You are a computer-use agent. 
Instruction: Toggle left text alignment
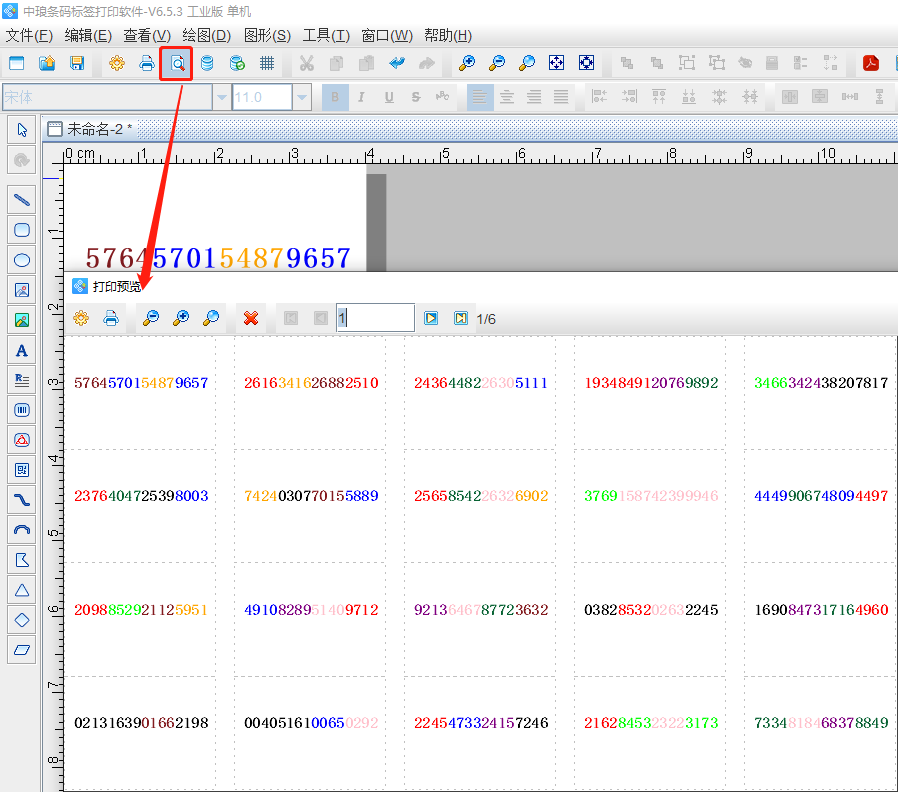(481, 97)
